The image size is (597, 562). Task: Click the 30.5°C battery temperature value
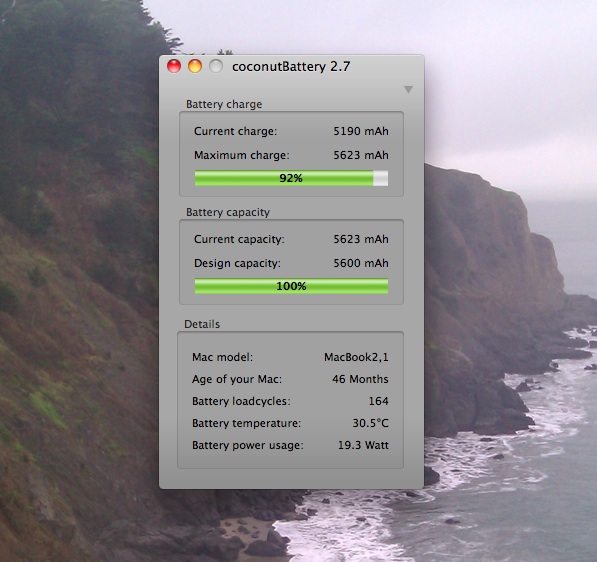[x=370, y=423]
